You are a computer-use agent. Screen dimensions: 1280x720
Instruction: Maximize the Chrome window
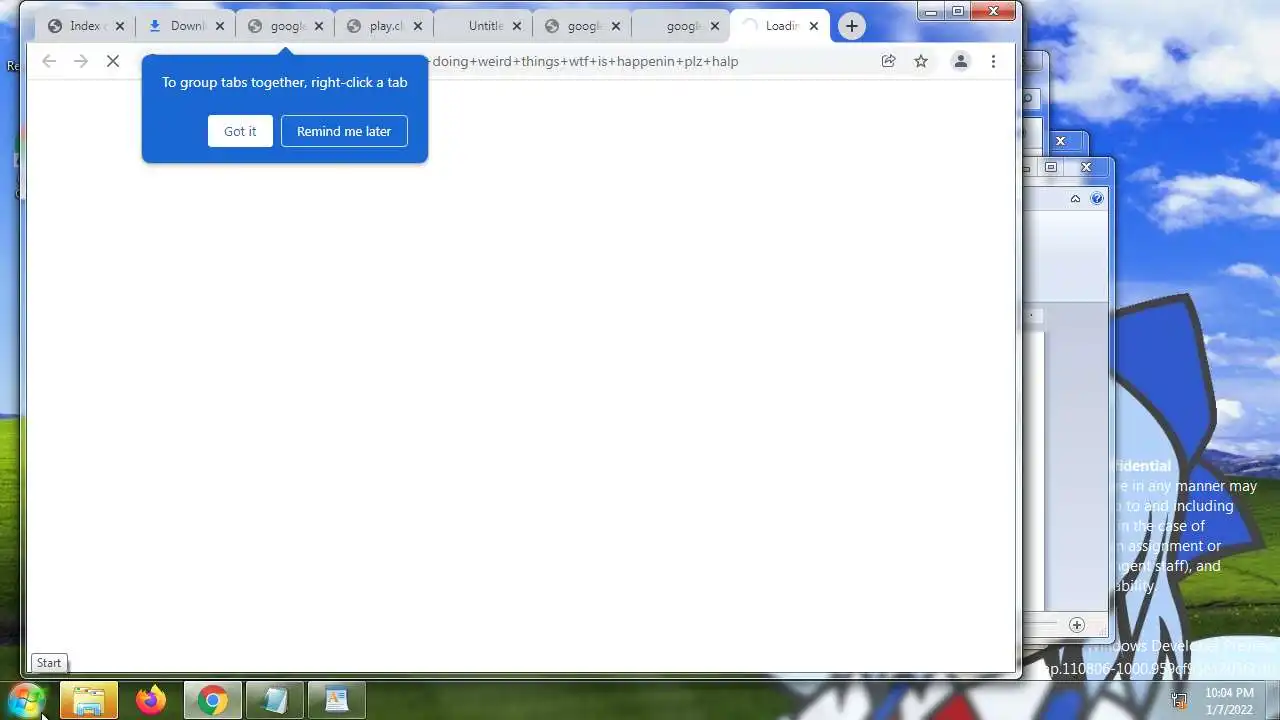[x=957, y=11]
